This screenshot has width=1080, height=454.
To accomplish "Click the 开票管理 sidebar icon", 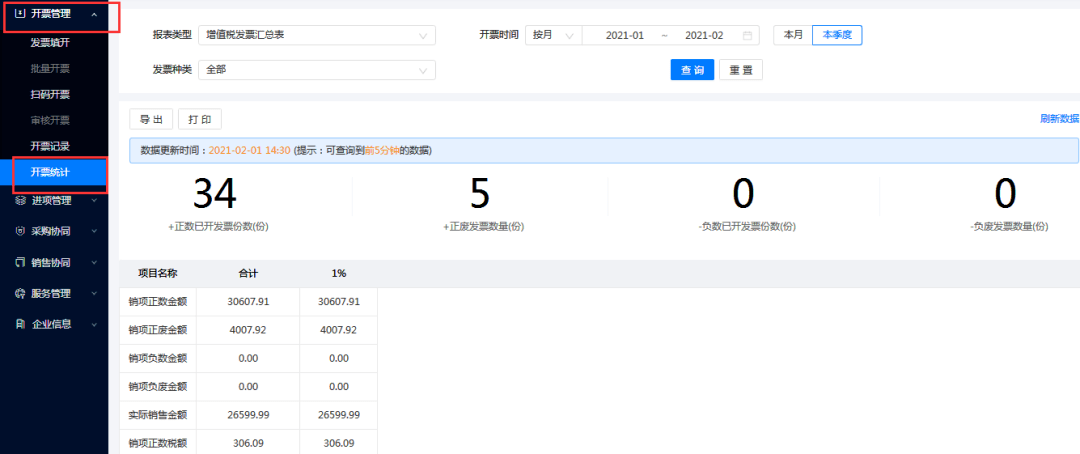I will (20, 13).
